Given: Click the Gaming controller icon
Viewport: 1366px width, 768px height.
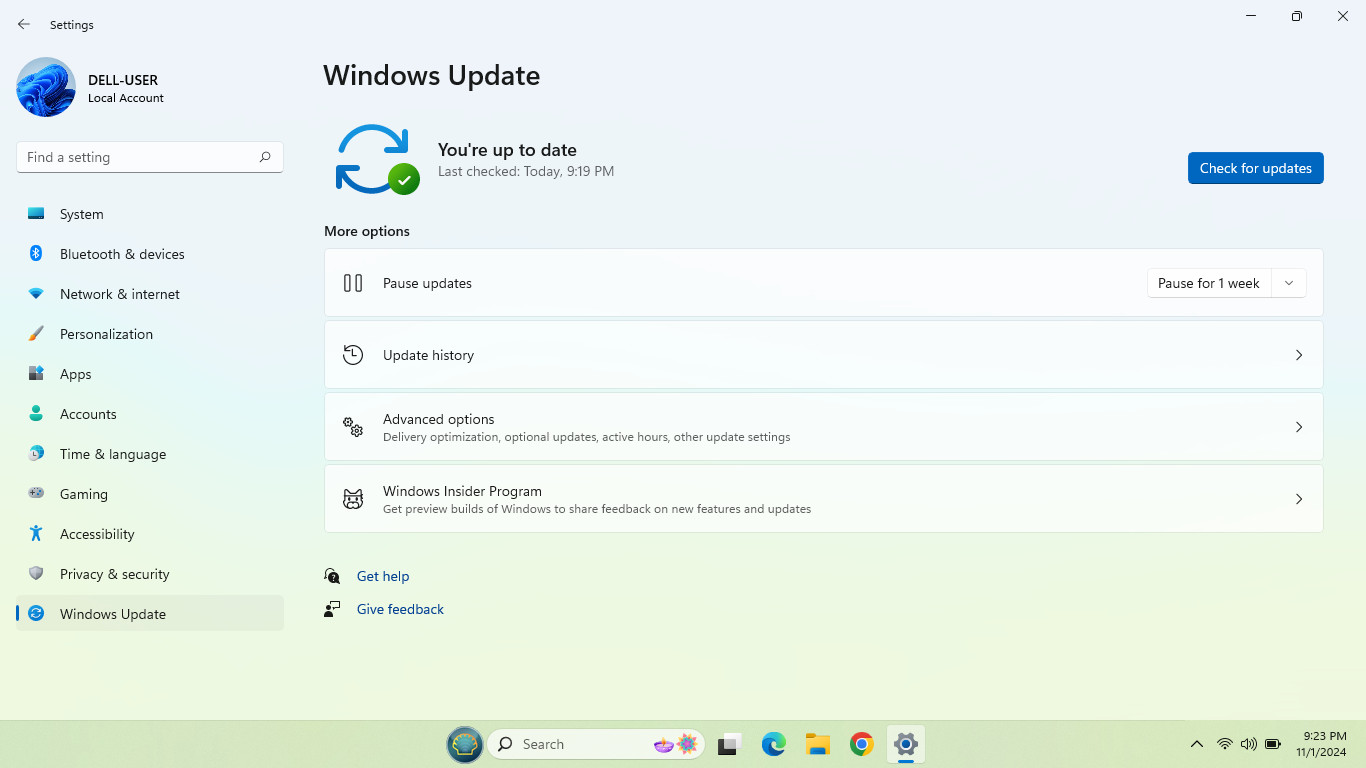Looking at the screenshot, I should pyautogui.click(x=36, y=493).
